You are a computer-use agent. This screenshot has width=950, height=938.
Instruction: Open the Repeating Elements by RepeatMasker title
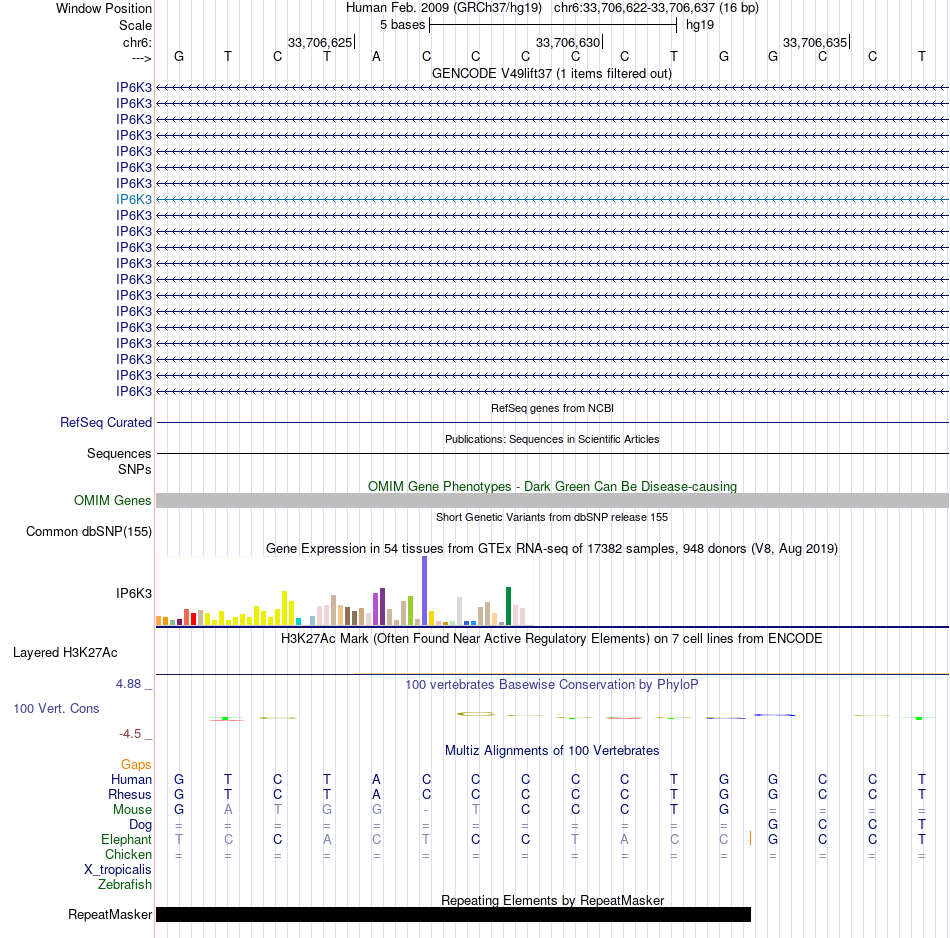[553, 900]
